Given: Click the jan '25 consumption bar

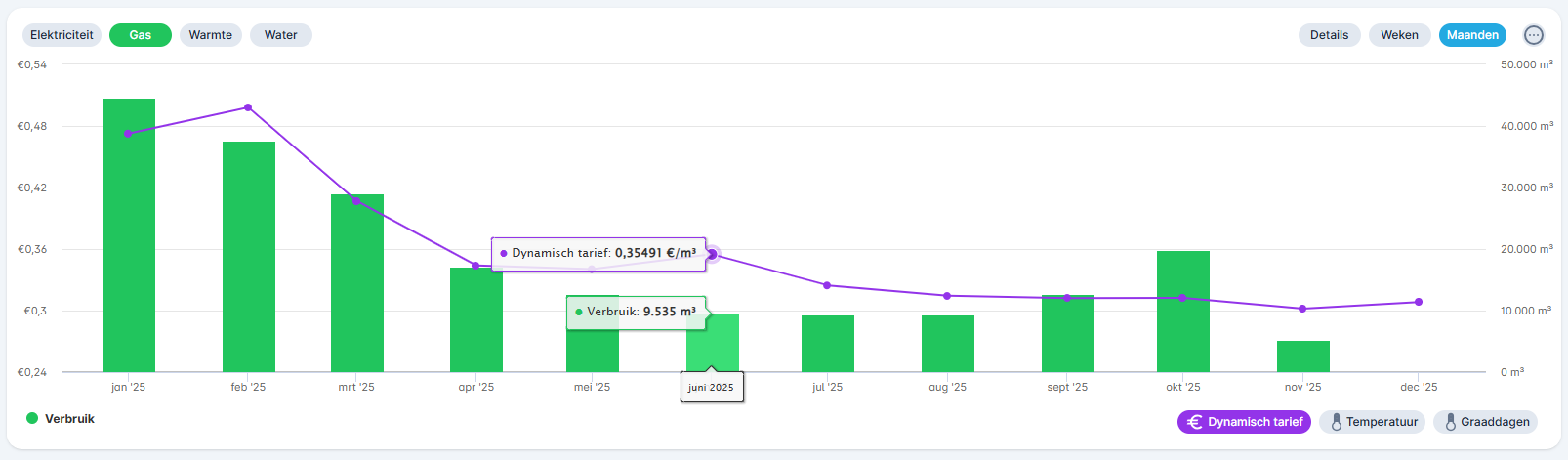Looking at the screenshot, I should point(129,234).
